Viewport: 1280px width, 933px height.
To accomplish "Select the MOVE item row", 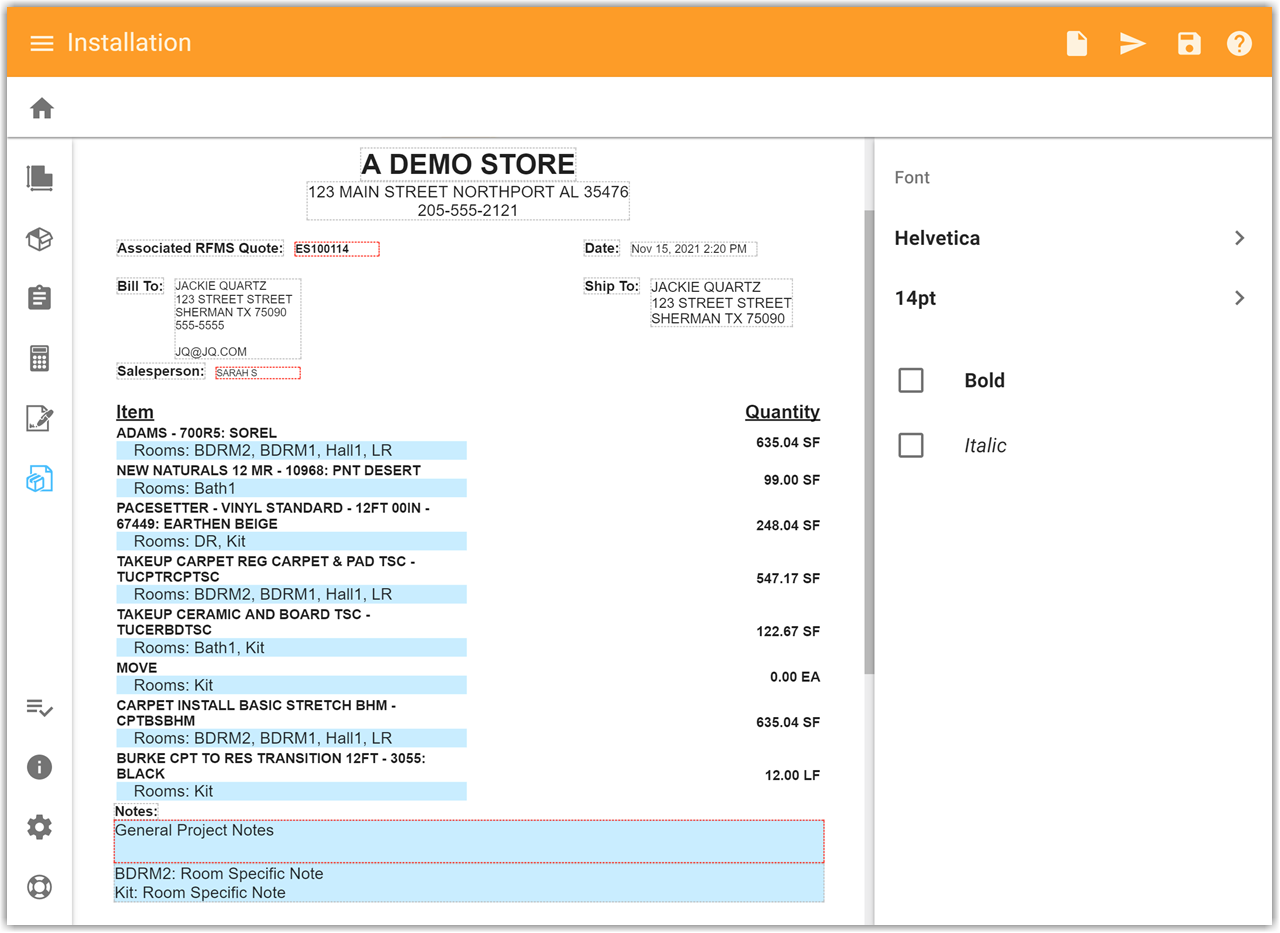I will pyautogui.click(x=137, y=668).
